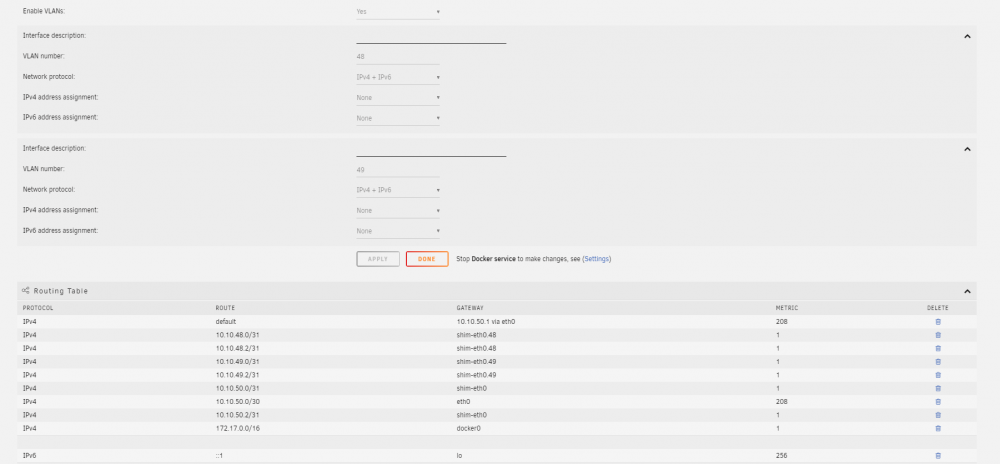Click the DELETE column header
The image size is (1000, 464).
pyautogui.click(x=938, y=308)
